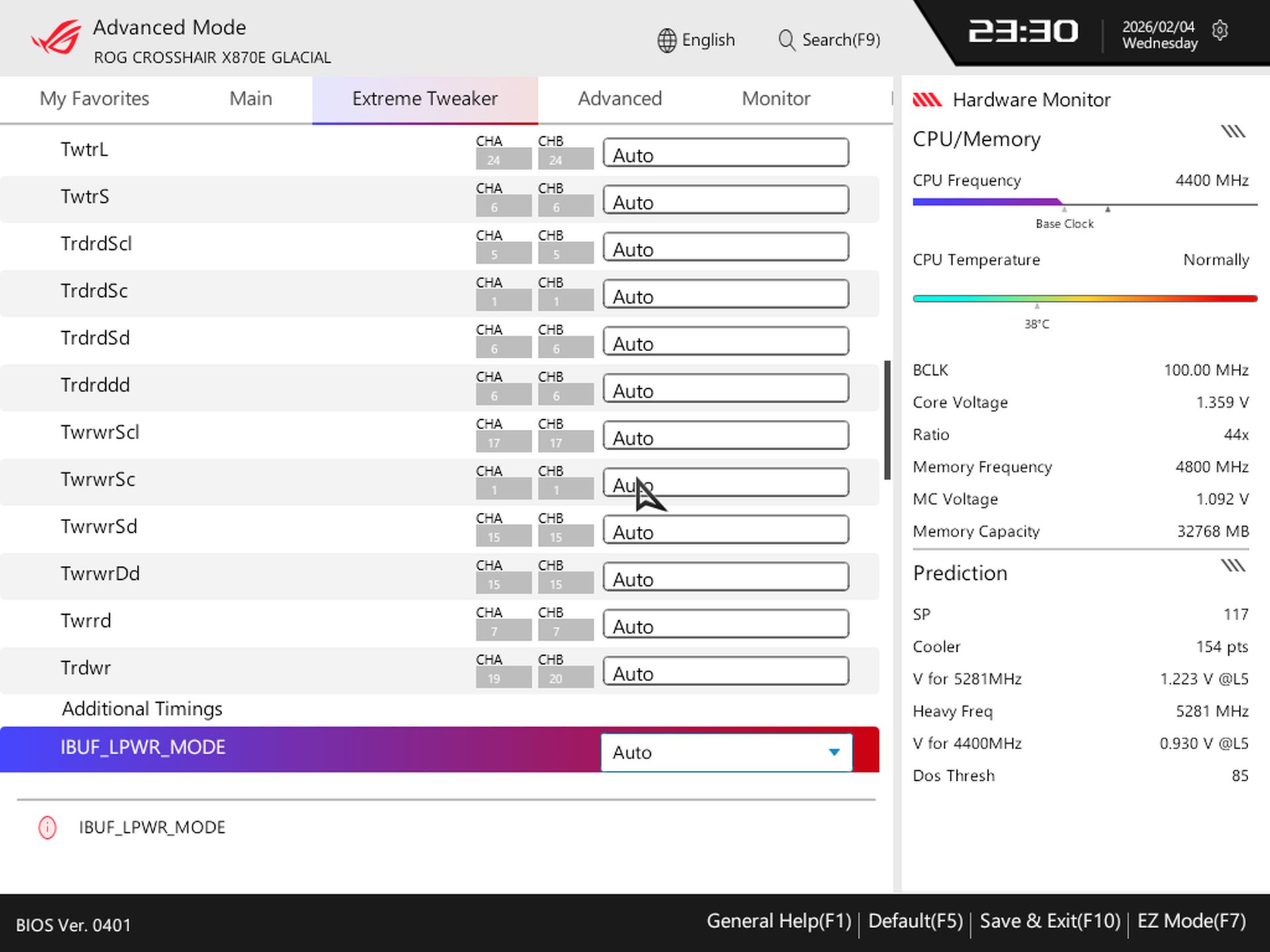Click the Search(F9) magnifier icon
Screen dimensions: 1270x952
pos(786,40)
